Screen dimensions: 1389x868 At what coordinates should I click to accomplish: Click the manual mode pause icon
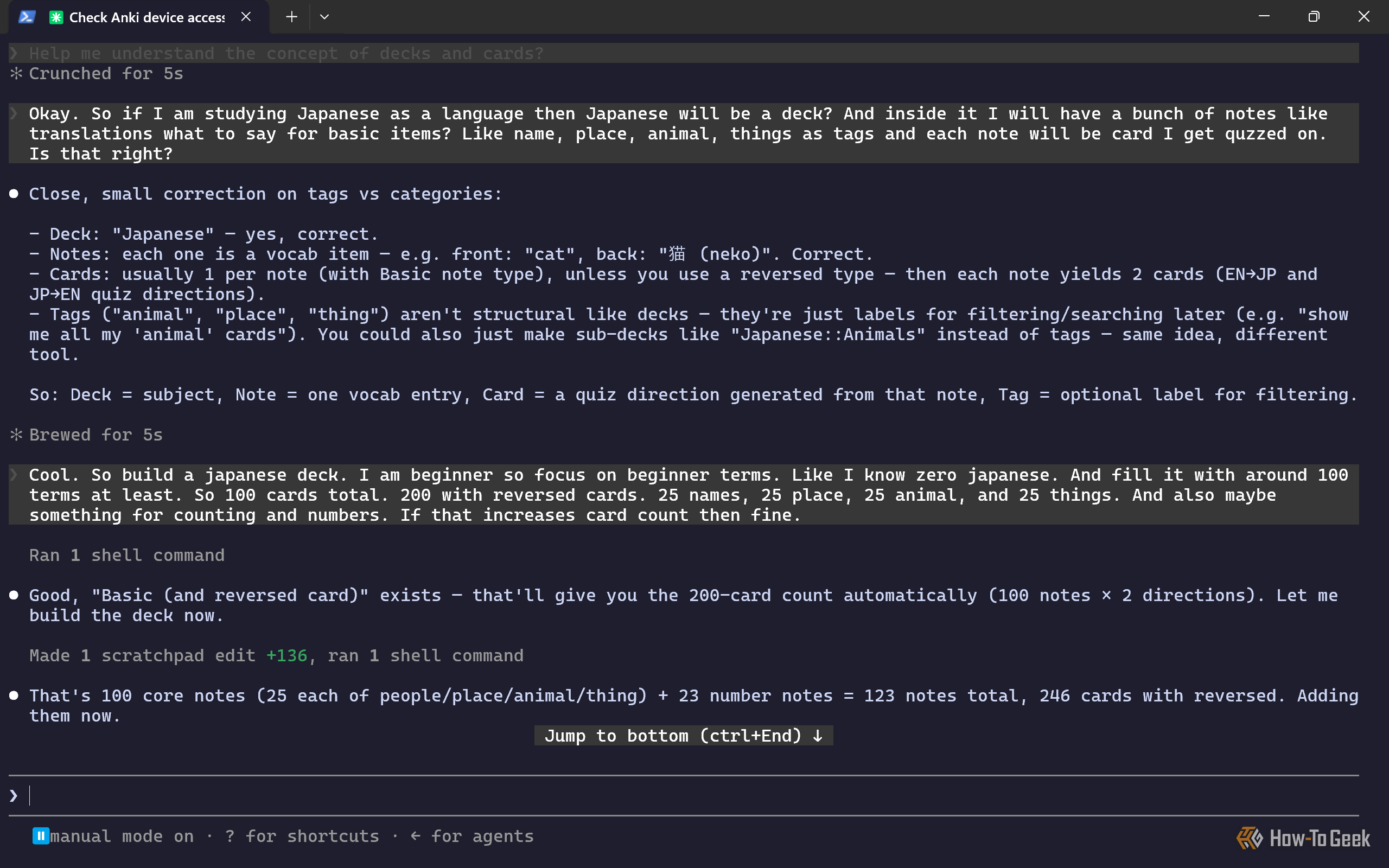pos(40,836)
